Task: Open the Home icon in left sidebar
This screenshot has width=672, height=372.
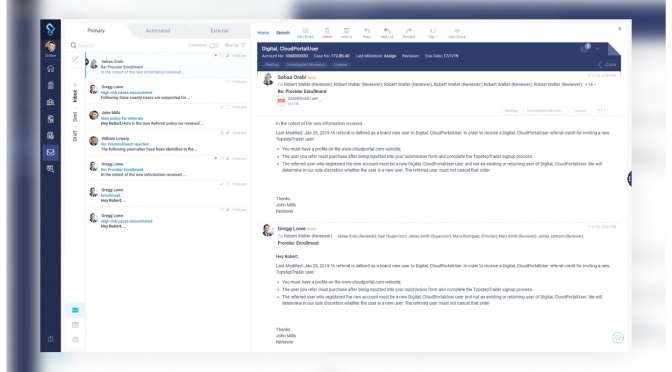Action: click(51, 69)
